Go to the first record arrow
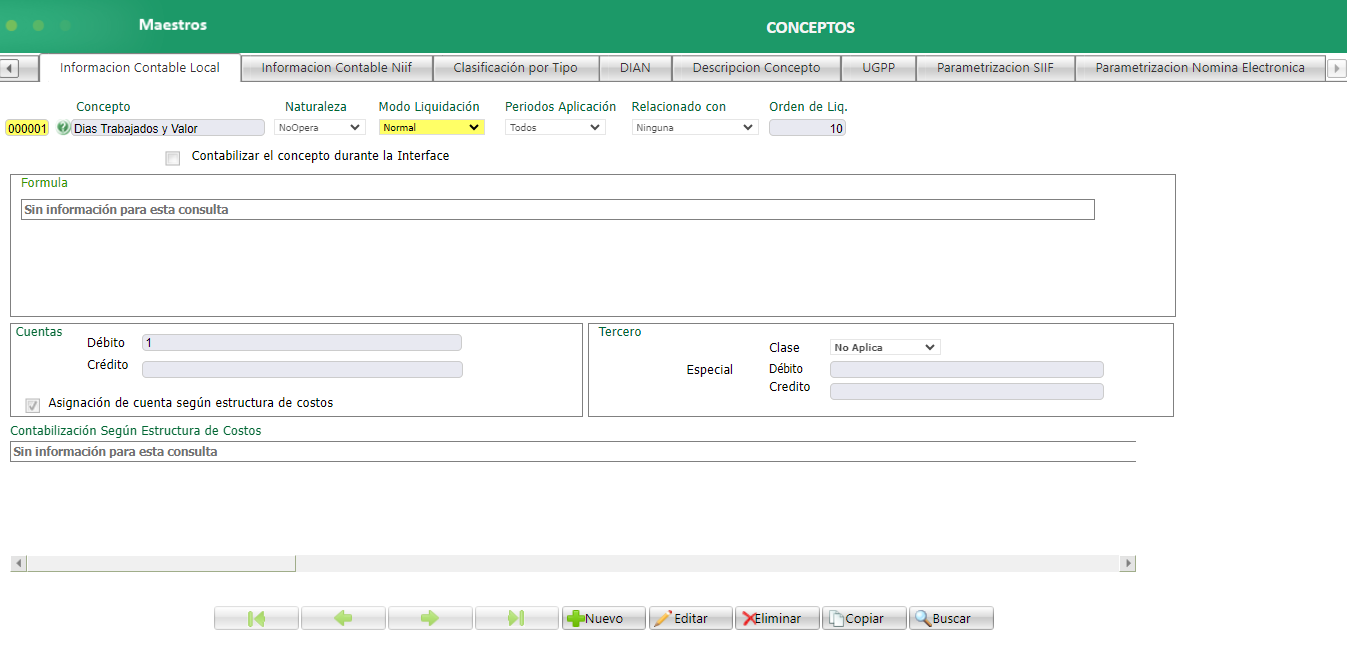The image size is (1347, 654). pos(256,619)
